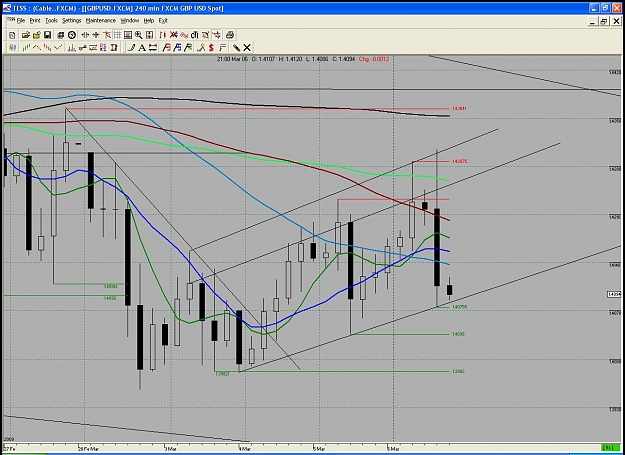Click the stacked pages icon beside clock
Viewport: 625px width, 455px height.
point(61,35)
